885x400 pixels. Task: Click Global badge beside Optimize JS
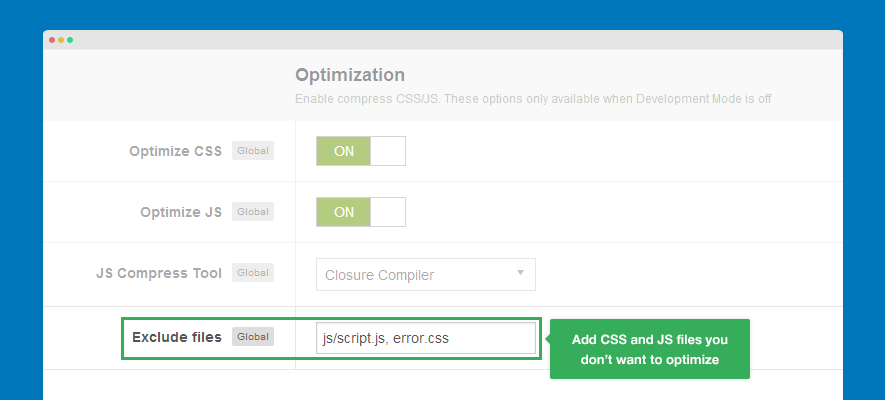(253, 212)
